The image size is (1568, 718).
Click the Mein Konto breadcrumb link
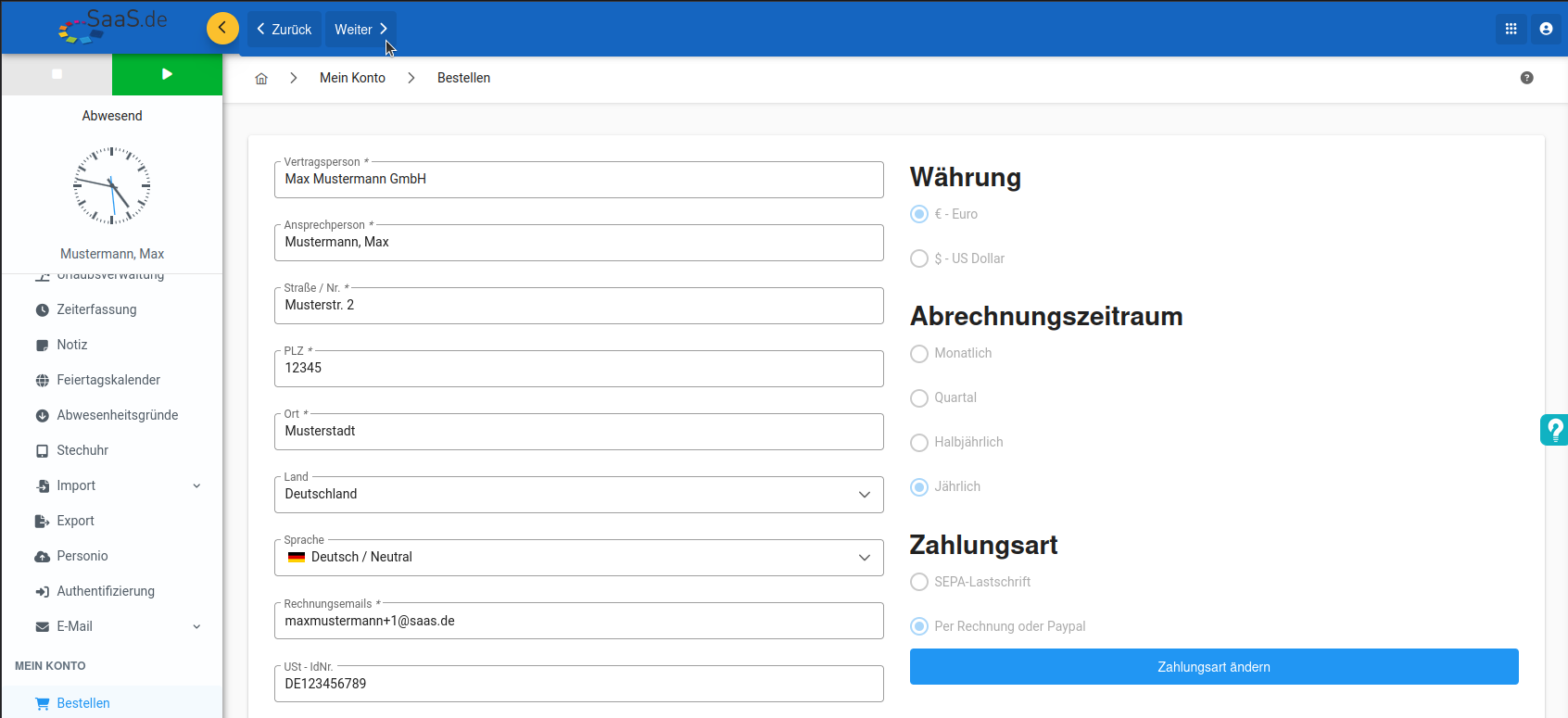tap(352, 78)
